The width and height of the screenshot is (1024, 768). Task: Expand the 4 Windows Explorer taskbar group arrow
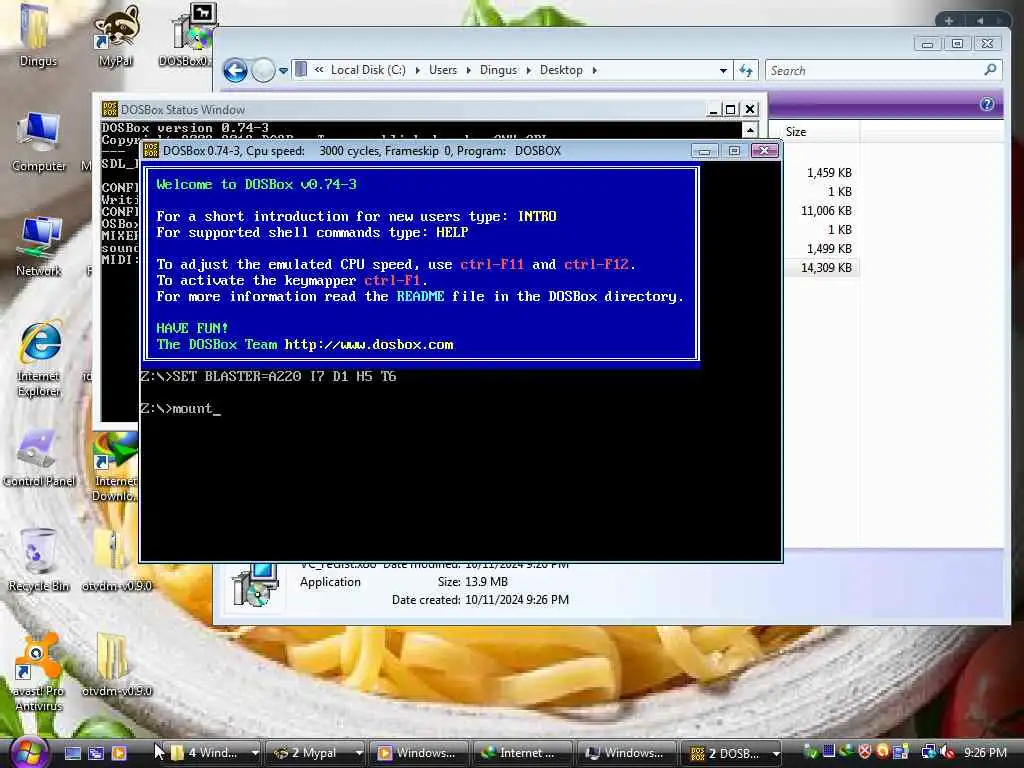pyautogui.click(x=255, y=753)
